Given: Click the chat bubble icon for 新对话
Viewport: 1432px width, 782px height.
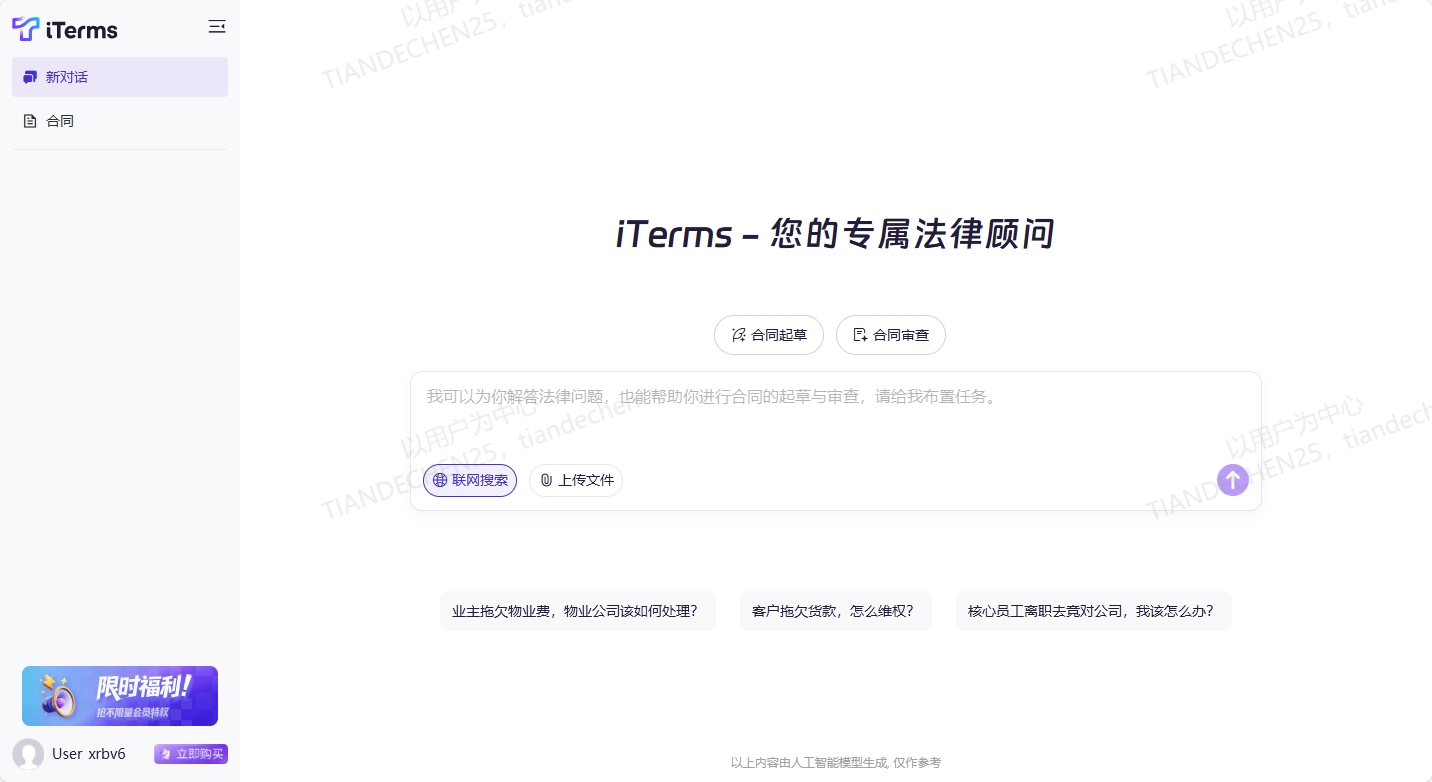Looking at the screenshot, I should (x=30, y=77).
